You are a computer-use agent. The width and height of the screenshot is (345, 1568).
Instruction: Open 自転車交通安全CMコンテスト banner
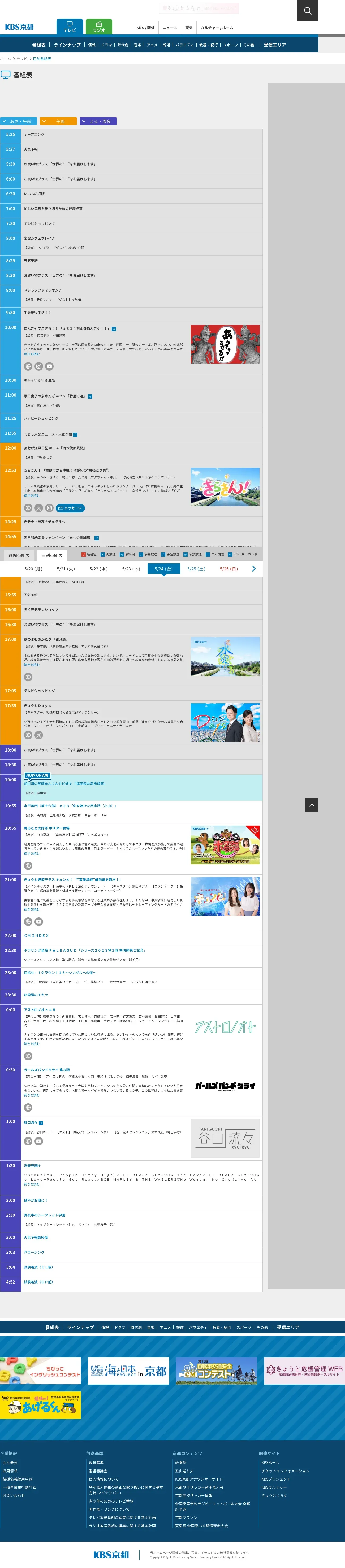[x=216, y=1371]
